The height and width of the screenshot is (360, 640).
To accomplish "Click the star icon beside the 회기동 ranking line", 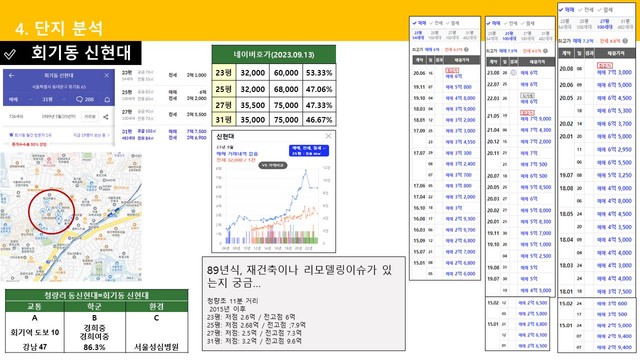I will [x=11, y=135].
